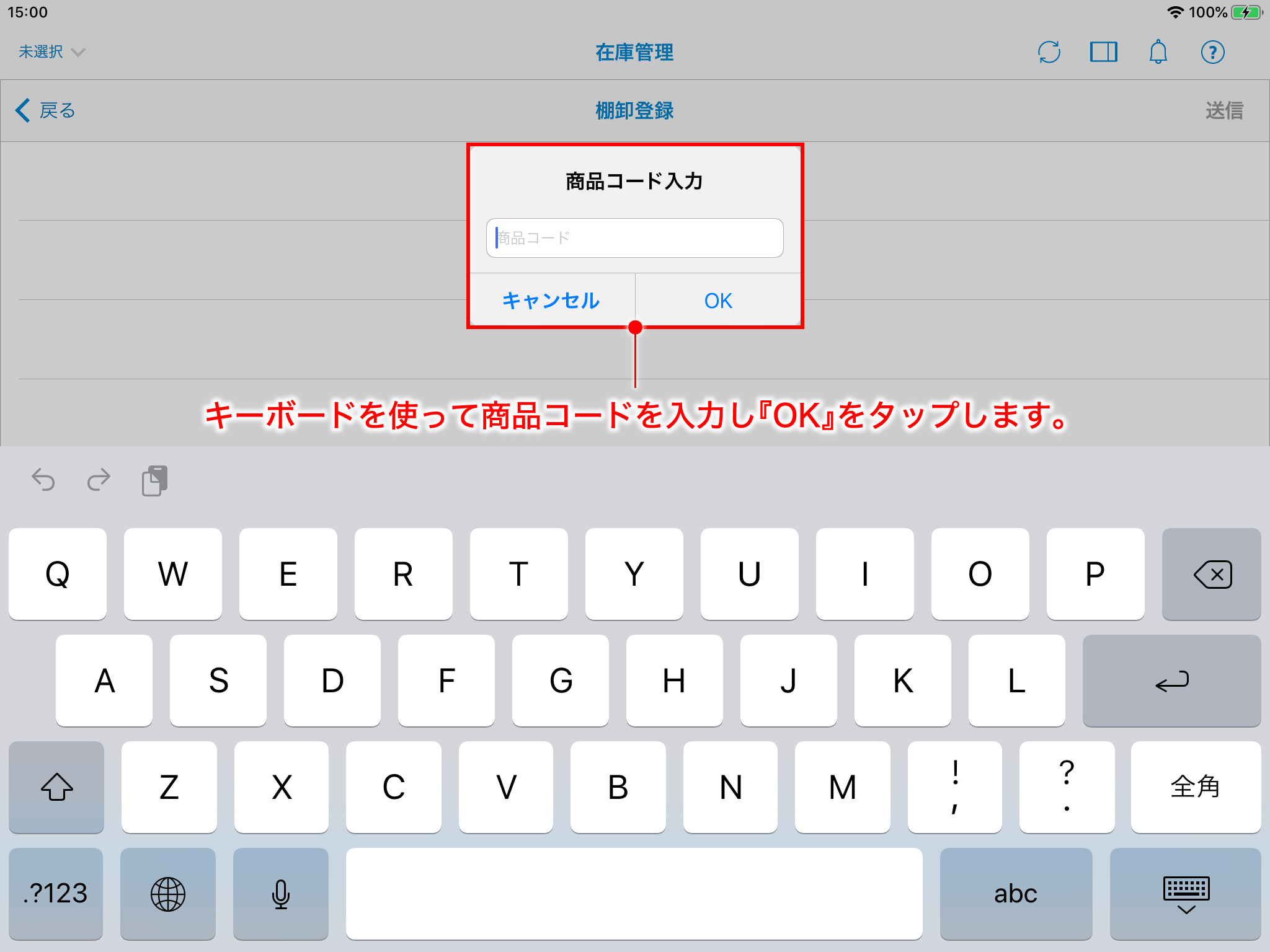1270x952 pixels.
Task: Toggle the 全角 full-width key
Action: pyautogui.click(x=1195, y=787)
